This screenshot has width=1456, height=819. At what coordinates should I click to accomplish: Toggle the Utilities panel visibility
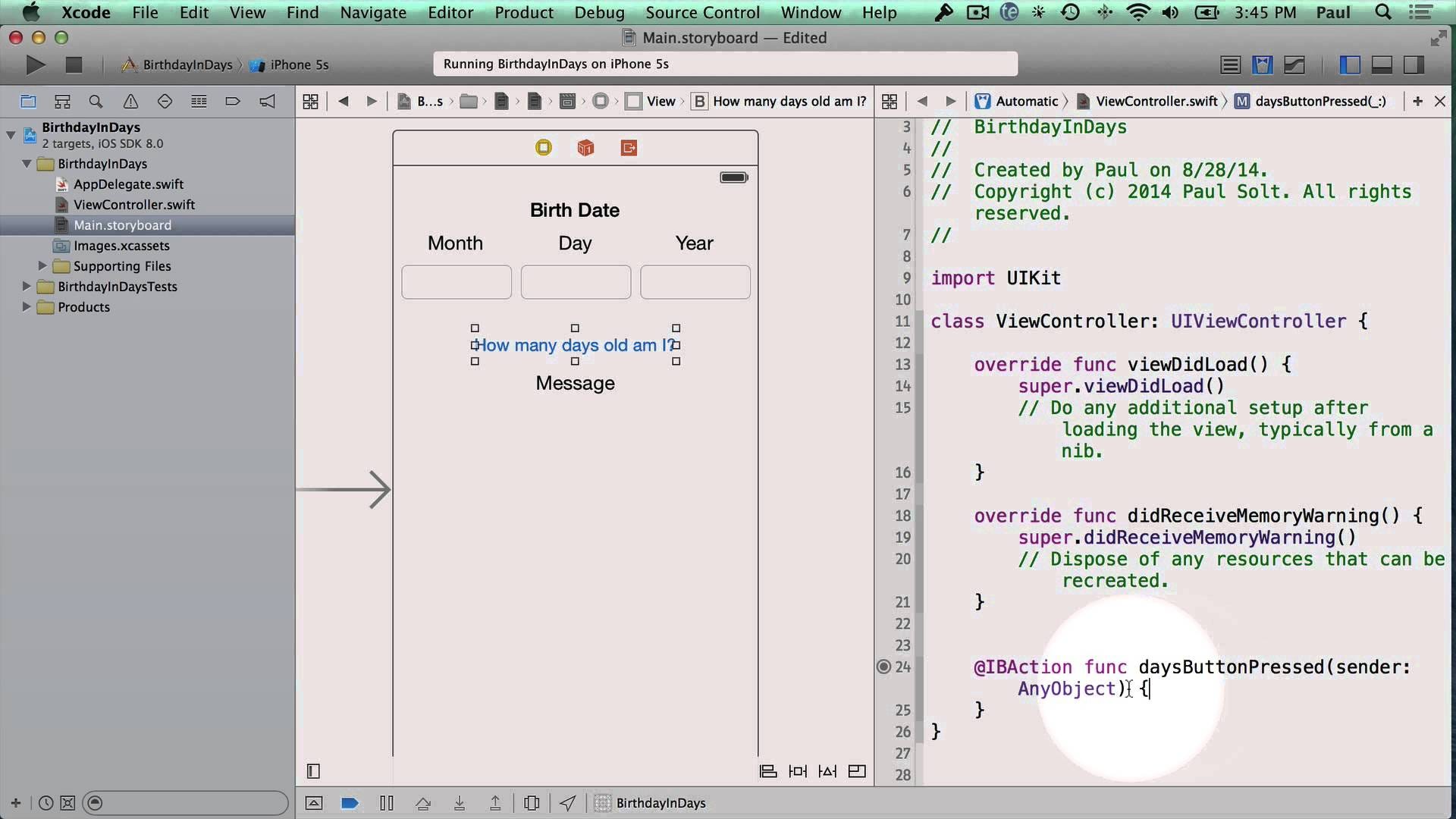click(1414, 65)
